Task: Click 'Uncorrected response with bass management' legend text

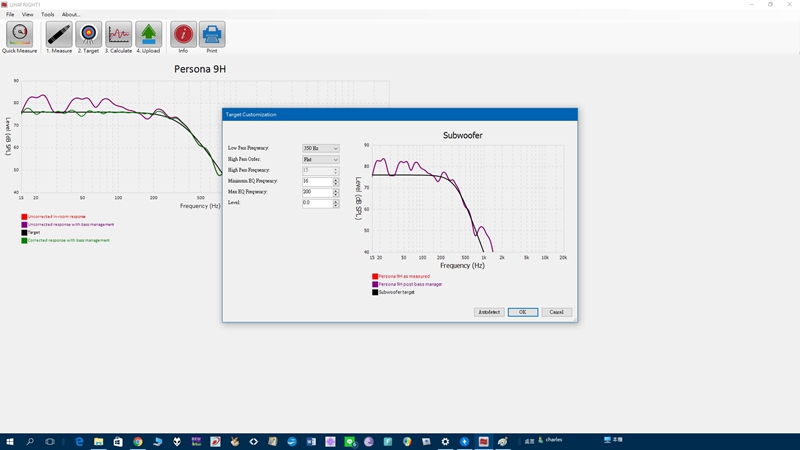Action: (71, 224)
